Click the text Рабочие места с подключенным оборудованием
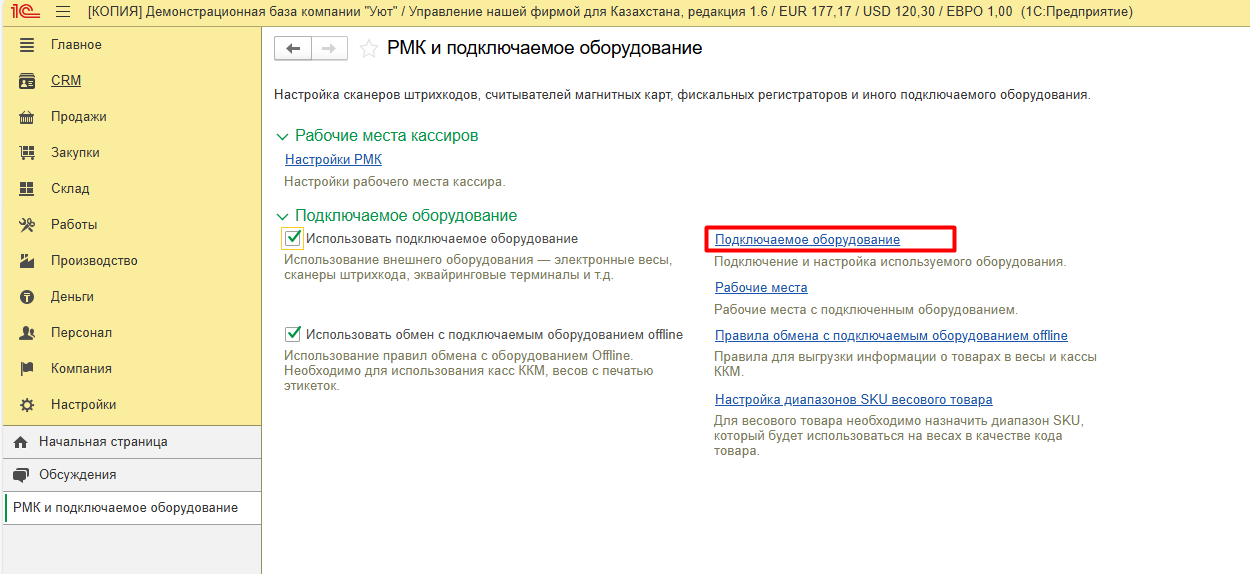1250x574 pixels. (866, 310)
